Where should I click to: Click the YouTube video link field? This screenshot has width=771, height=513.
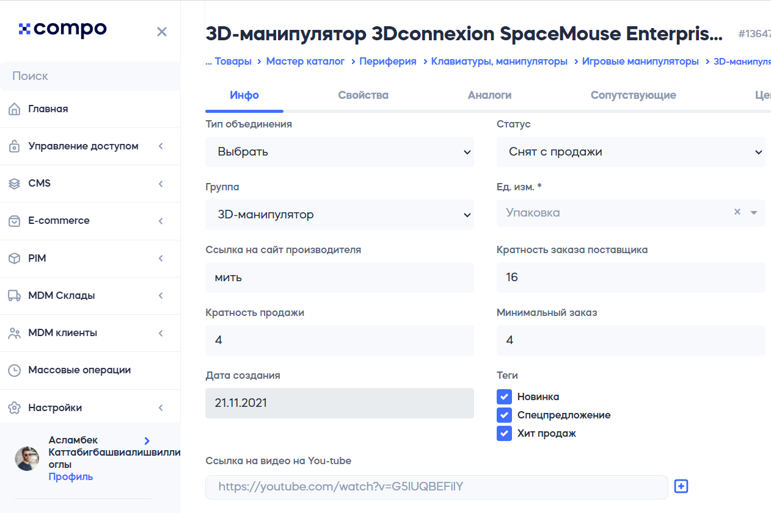[437, 487]
